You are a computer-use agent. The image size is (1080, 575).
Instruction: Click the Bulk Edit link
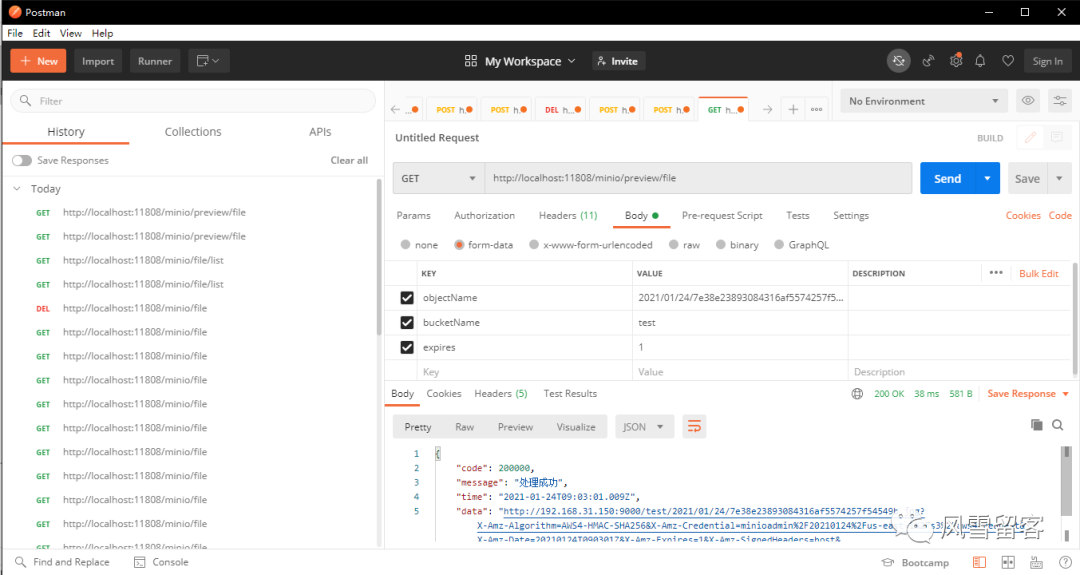click(1039, 273)
